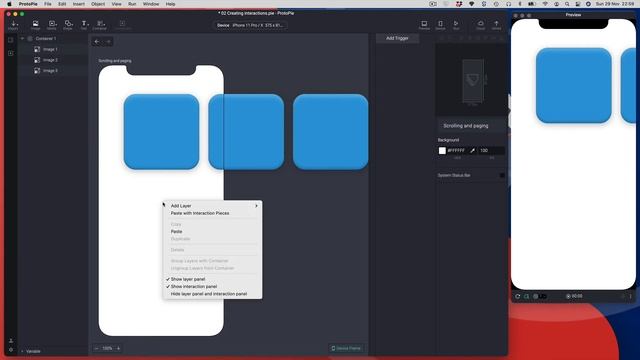Open the Insert menu
The width and height of the screenshot is (640, 360).
pyautogui.click(x=78, y=4)
